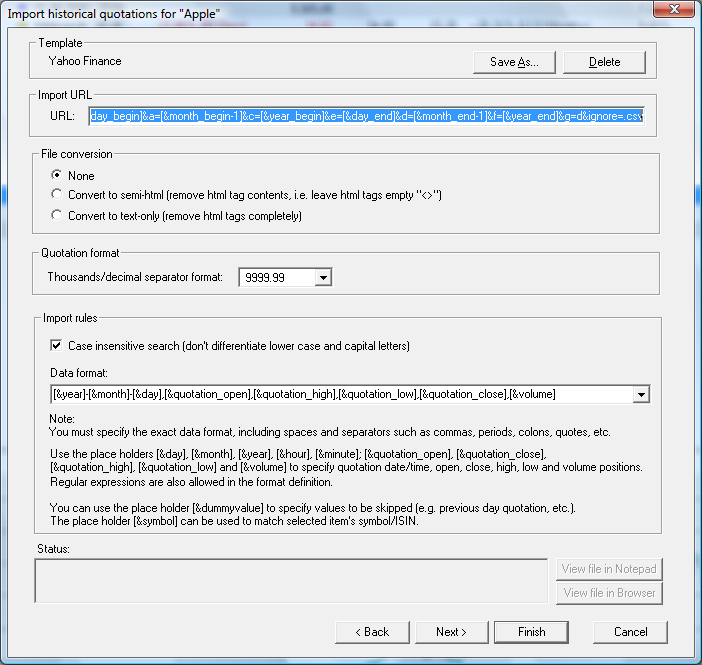Close the Import historical quotations window
The image size is (702, 665).
click(674, 9)
